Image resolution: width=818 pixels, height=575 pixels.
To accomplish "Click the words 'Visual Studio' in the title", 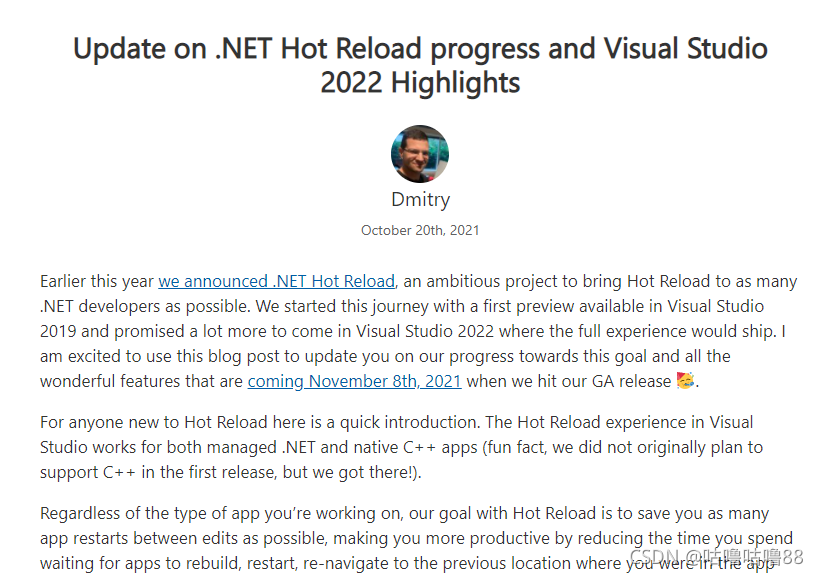I will (x=685, y=49).
